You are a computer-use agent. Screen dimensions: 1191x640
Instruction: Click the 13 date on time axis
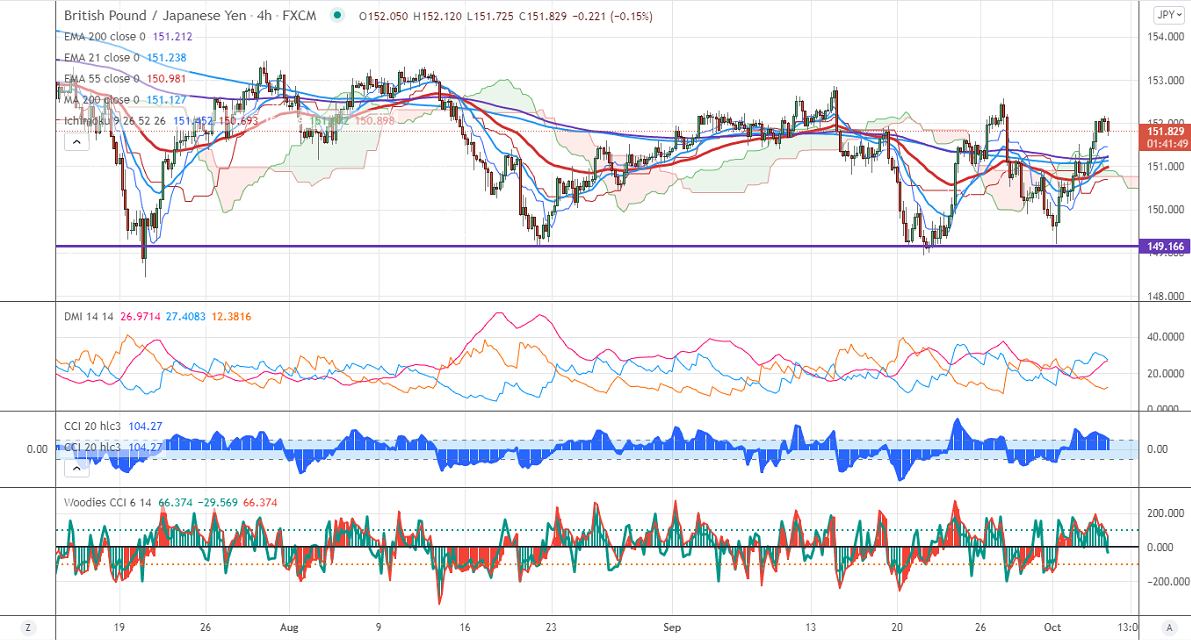(810, 628)
